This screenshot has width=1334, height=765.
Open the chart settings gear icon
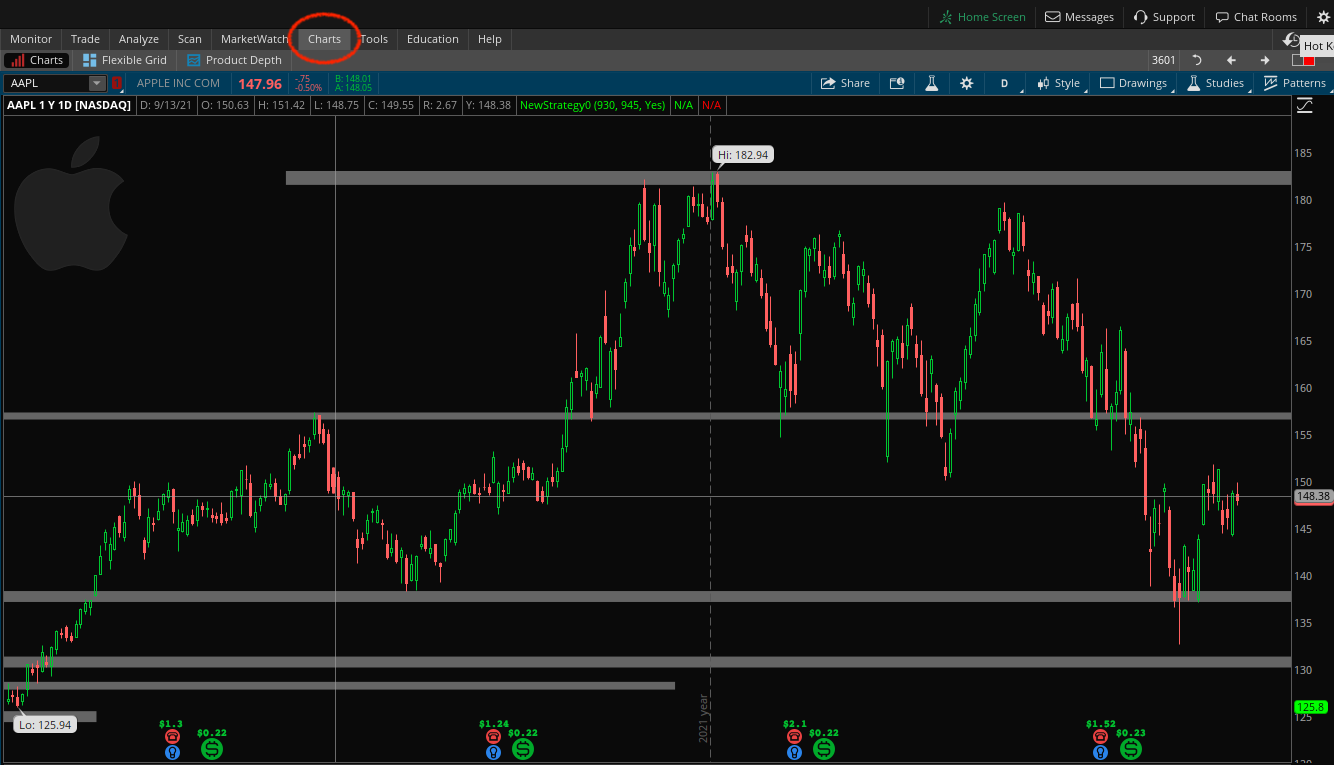[x=966, y=83]
